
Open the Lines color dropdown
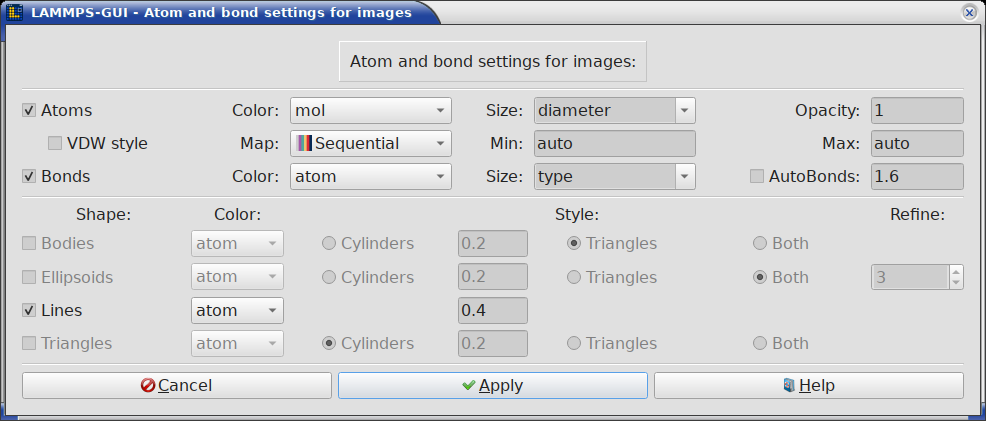(237, 311)
